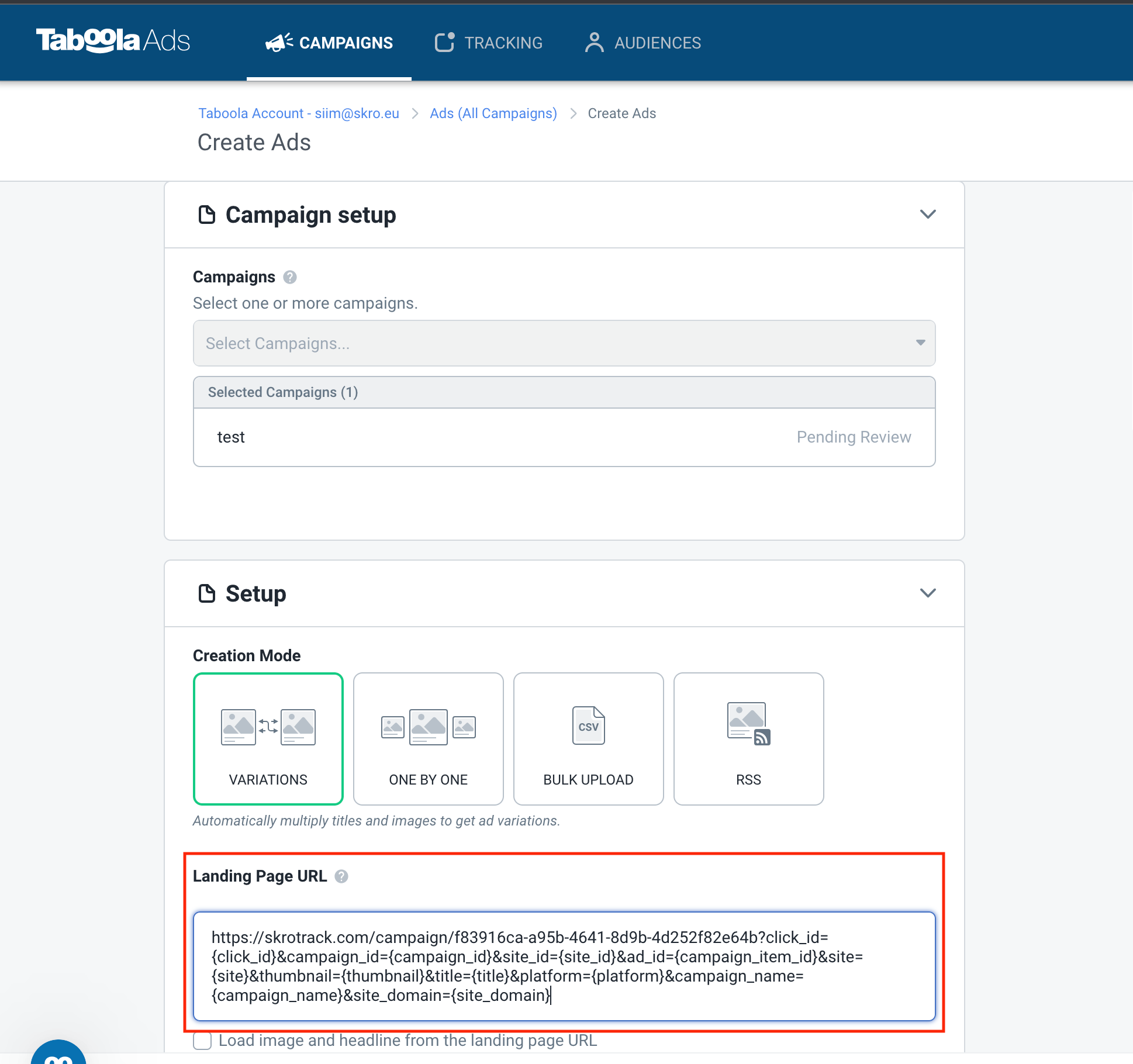
Task: Enable loading image and headline from URL
Action: point(202,1041)
